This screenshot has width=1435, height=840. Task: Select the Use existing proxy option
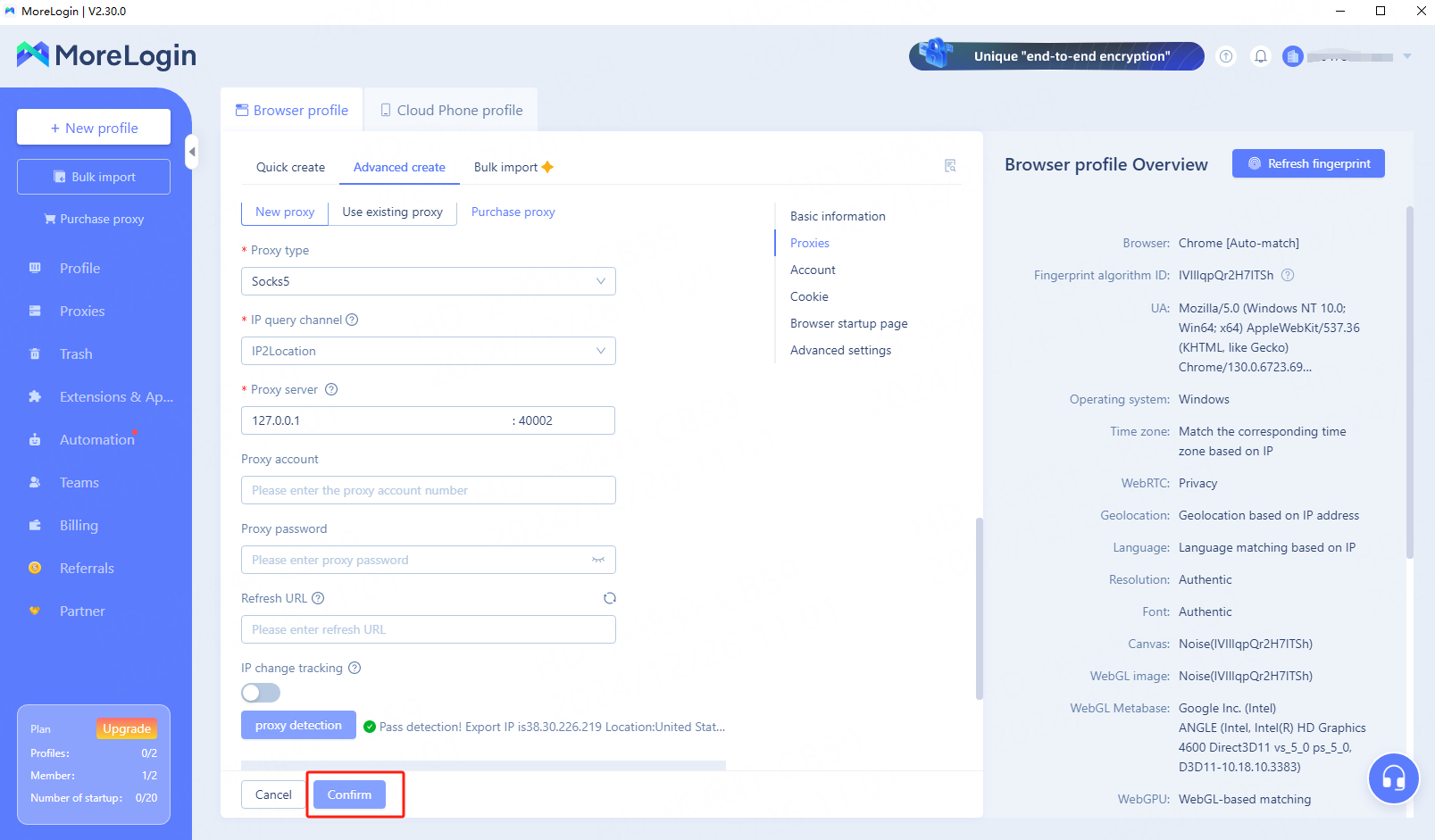[392, 212]
